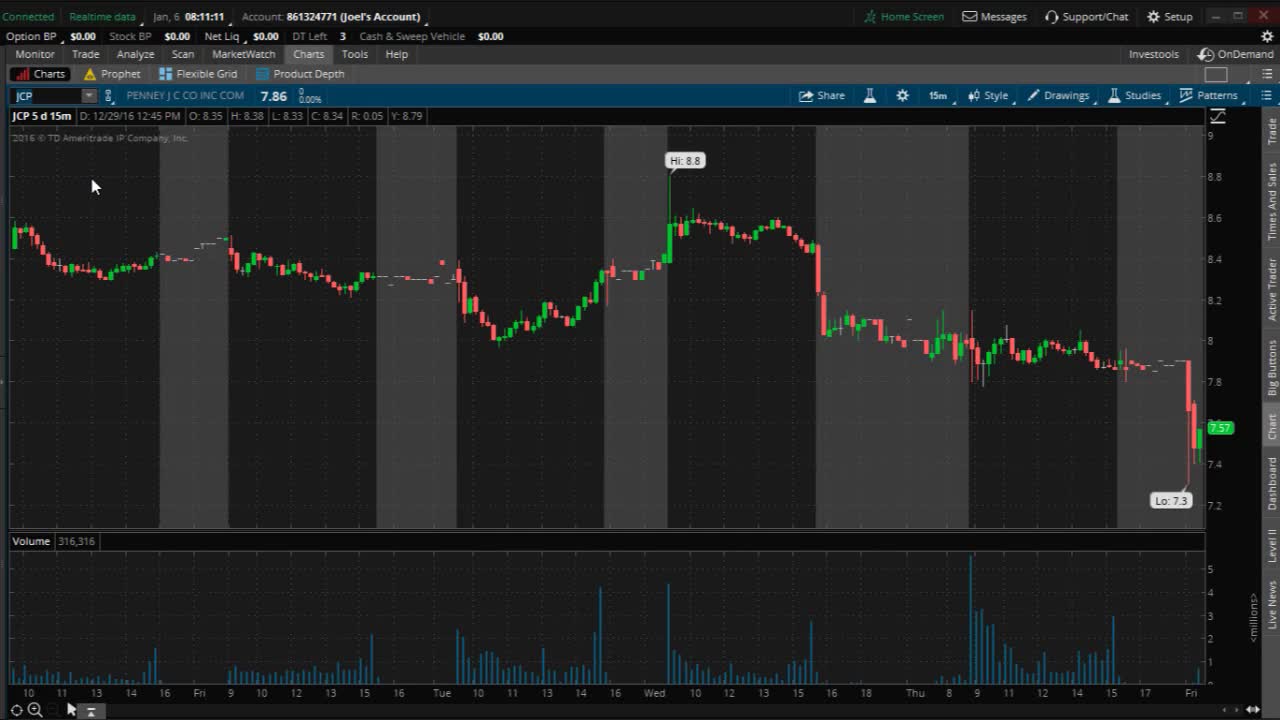Open Support/Chat headset option

point(1086,16)
